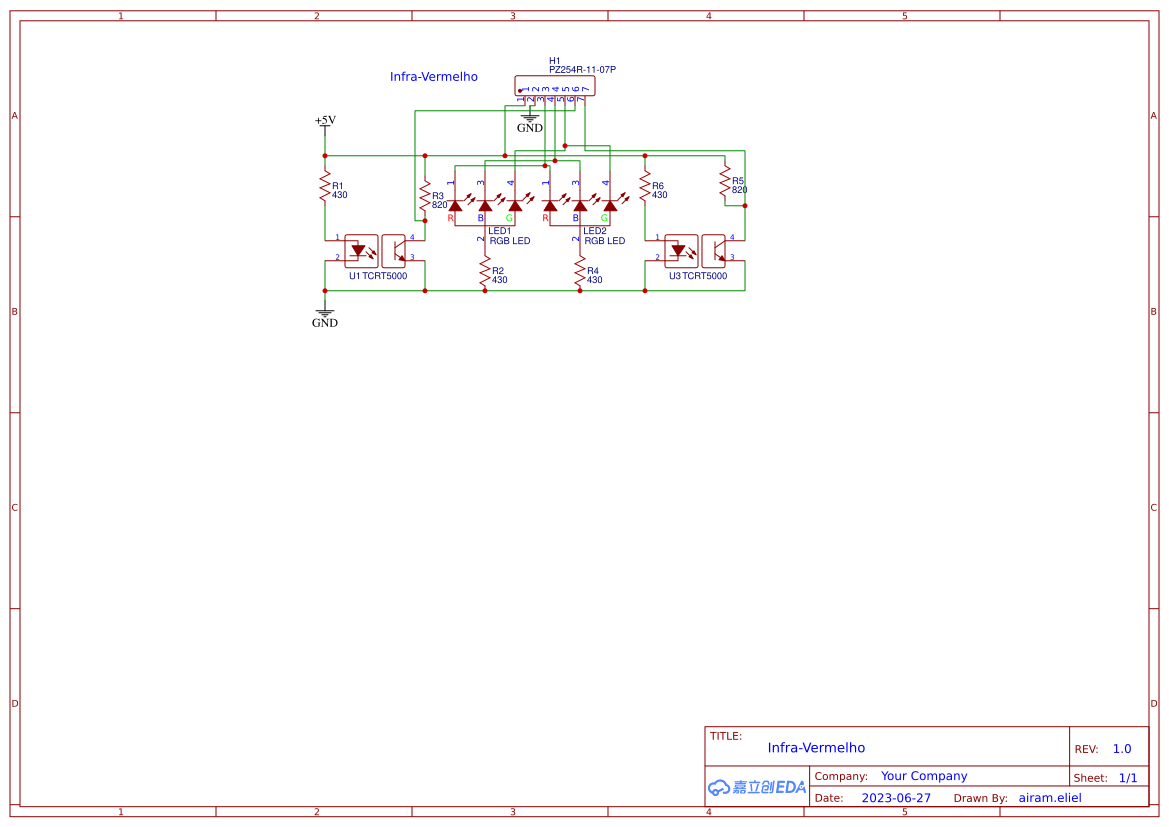1169x827 pixels.
Task: Select the H1 PZ254R-11-07P header symbol
Action: click(553, 86)
